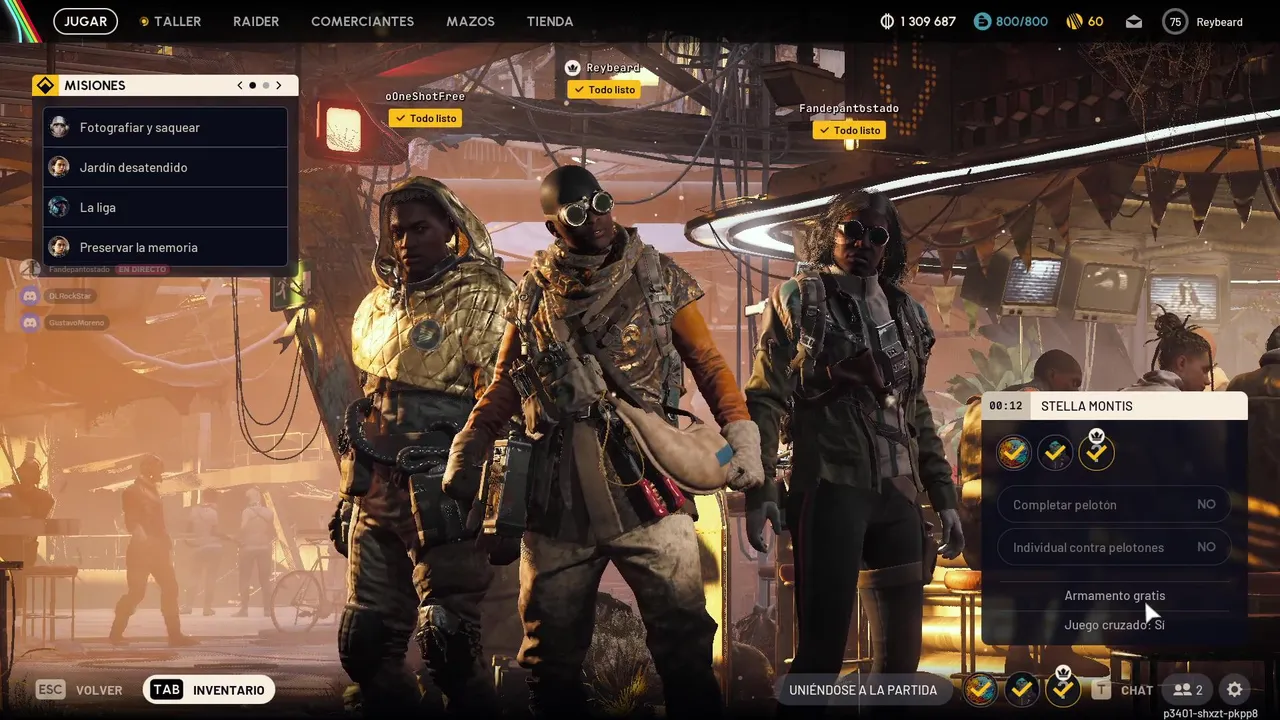Click the GustavoMoreno name tag
Screen dimensions: 1280x720
pos(77,323)
